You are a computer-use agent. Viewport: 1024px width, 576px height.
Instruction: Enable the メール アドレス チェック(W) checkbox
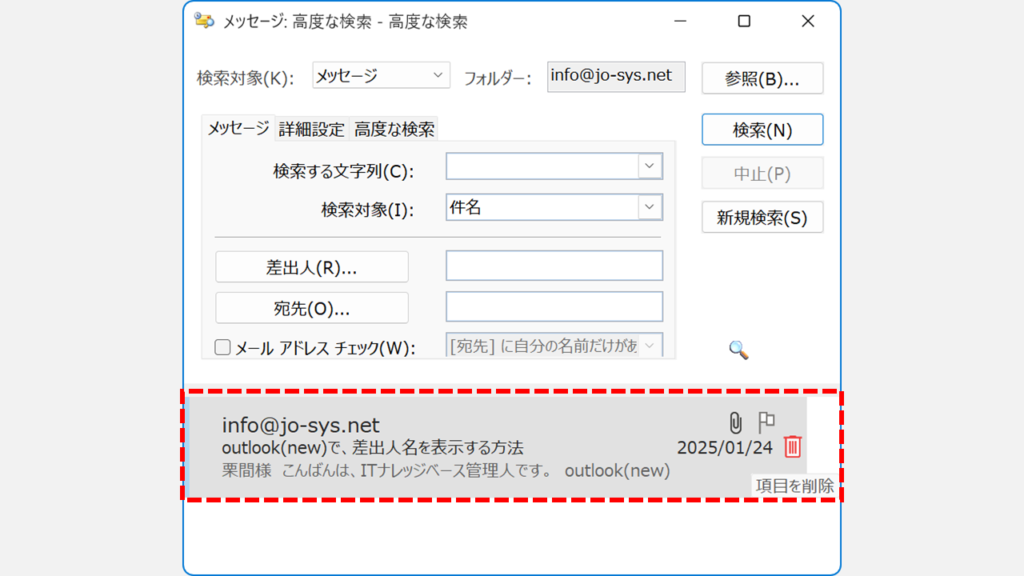(223, 347)
